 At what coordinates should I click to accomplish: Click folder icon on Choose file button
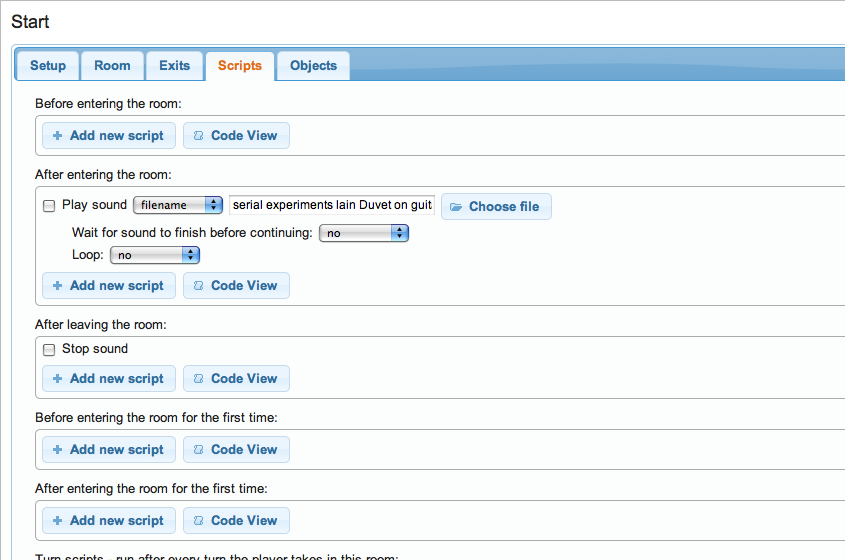pos(456,207)
